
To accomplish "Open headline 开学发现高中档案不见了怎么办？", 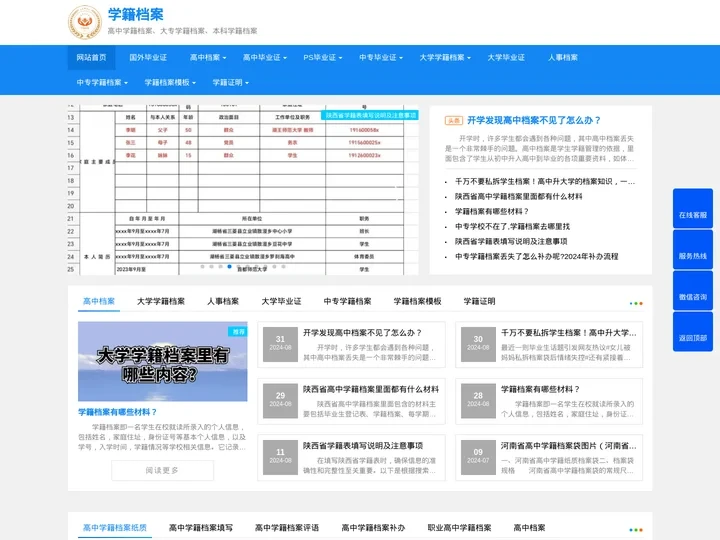I will point(534,120).
